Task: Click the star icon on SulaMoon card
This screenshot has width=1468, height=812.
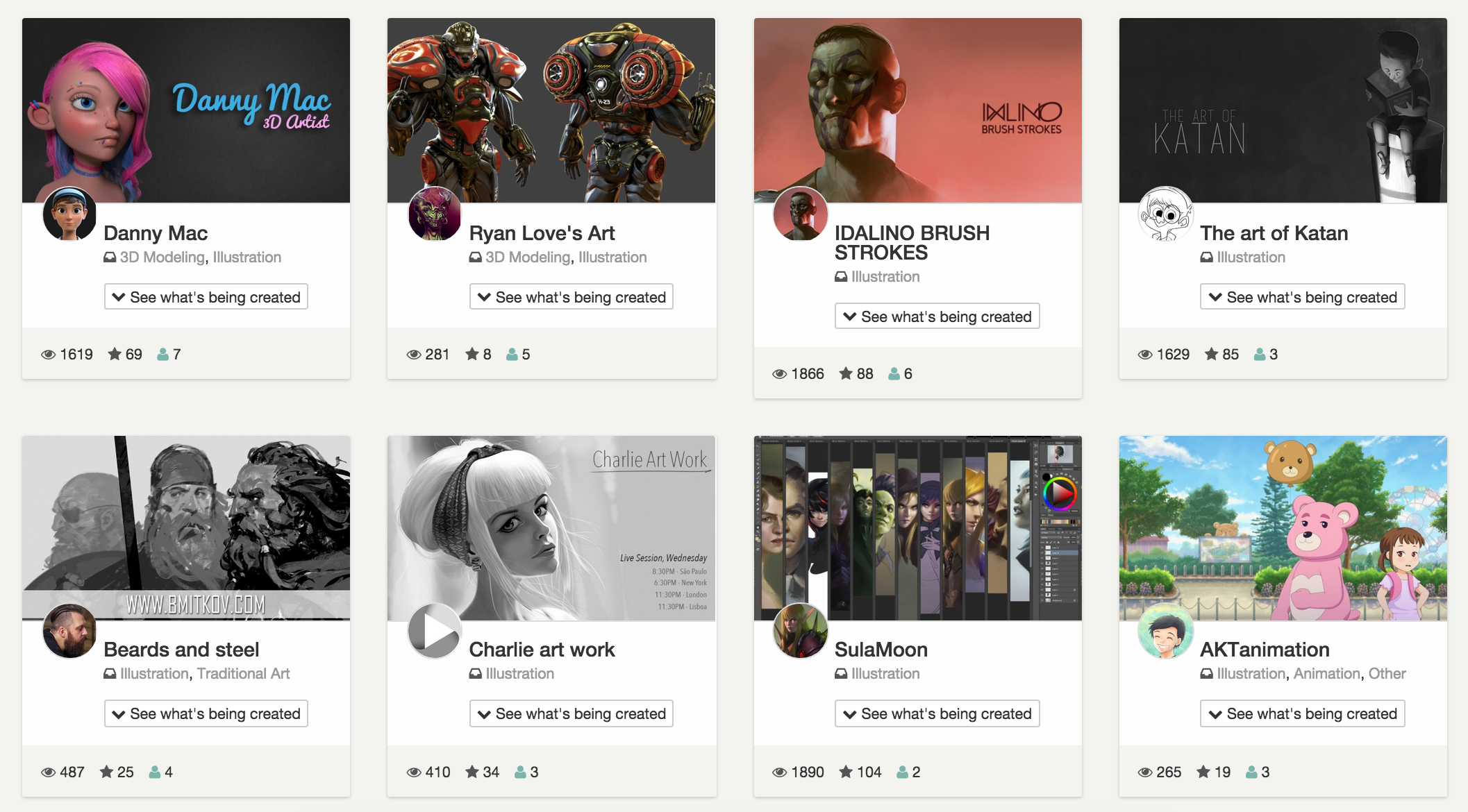Action: 846,772
